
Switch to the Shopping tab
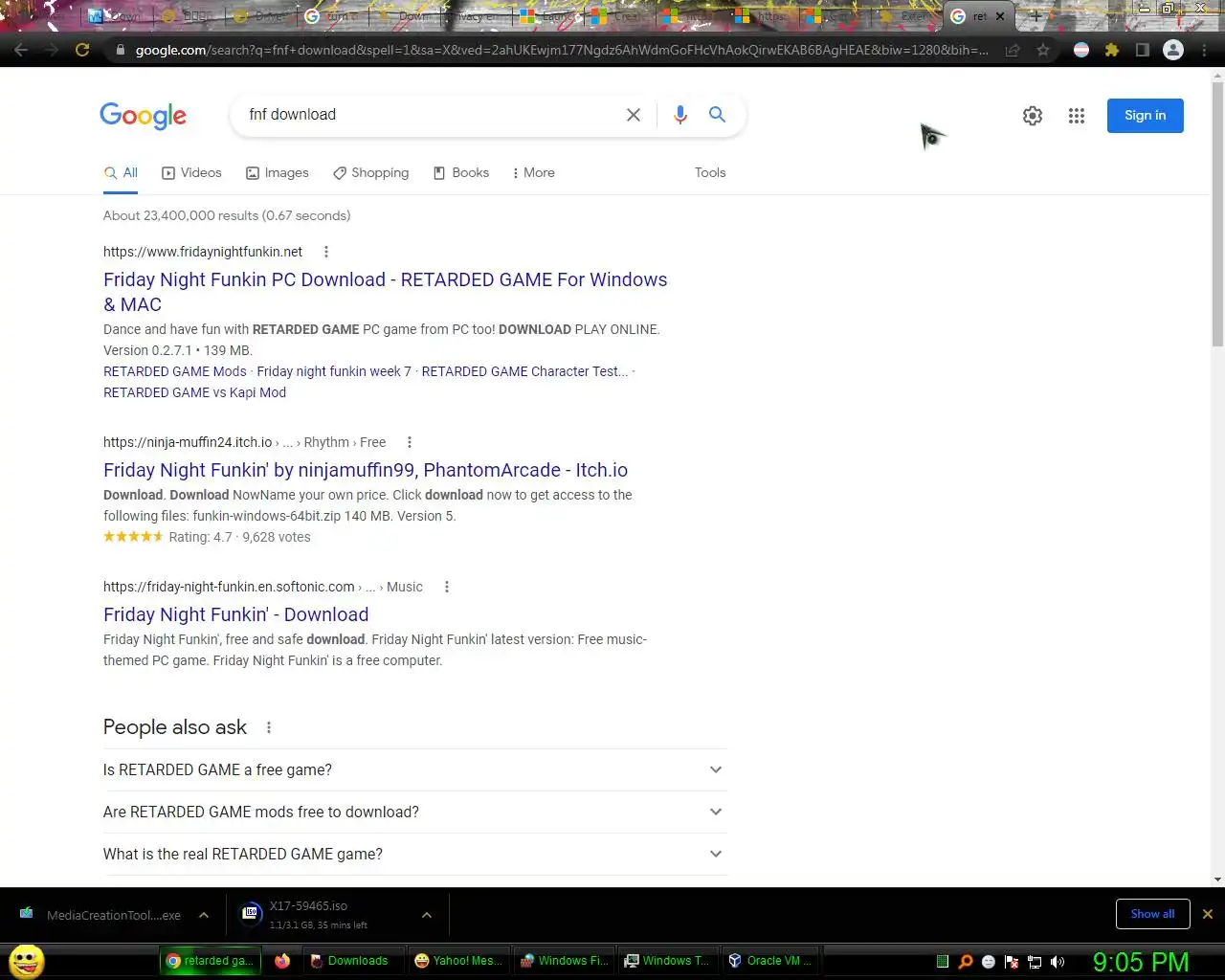(x=370, y=172)
